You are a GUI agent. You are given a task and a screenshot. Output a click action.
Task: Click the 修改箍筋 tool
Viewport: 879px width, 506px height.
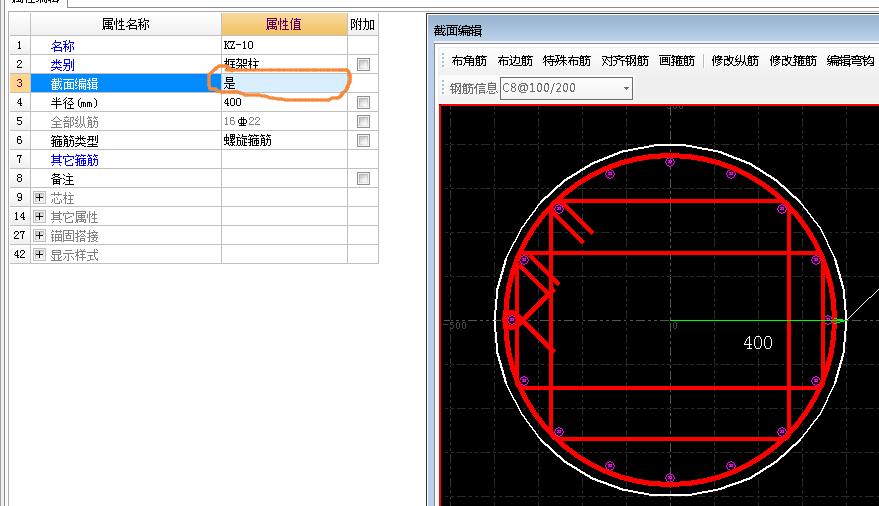tap(793, 61)
